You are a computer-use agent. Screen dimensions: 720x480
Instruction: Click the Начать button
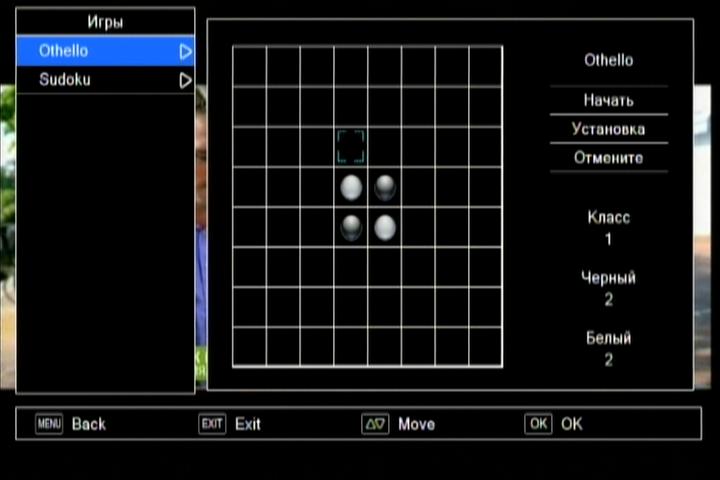tap(608, 100)
